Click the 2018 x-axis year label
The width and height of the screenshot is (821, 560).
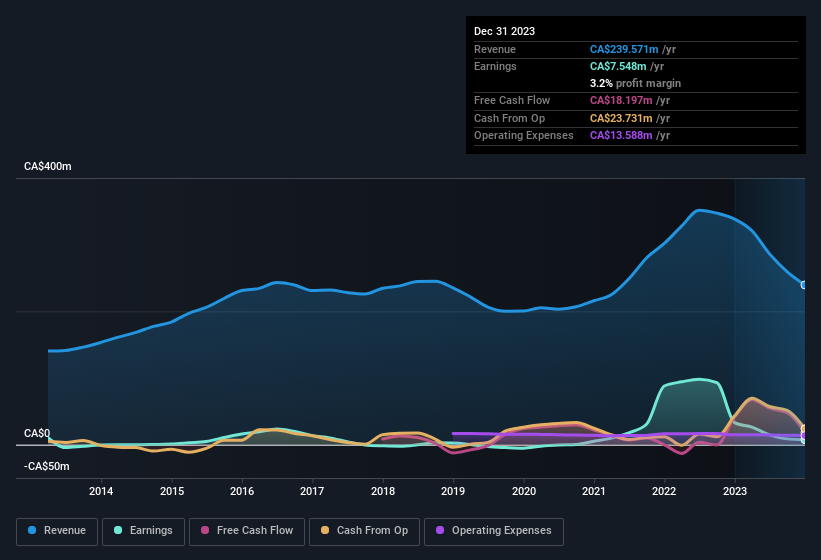[383, 491]
